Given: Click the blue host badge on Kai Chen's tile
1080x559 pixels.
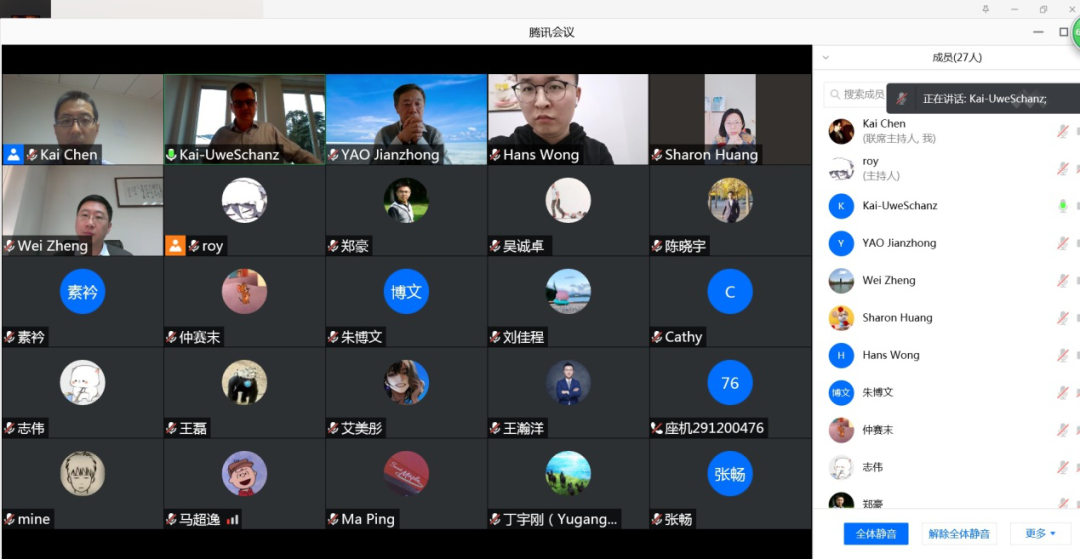Looking at the screenshot, I should coord(13,155).
